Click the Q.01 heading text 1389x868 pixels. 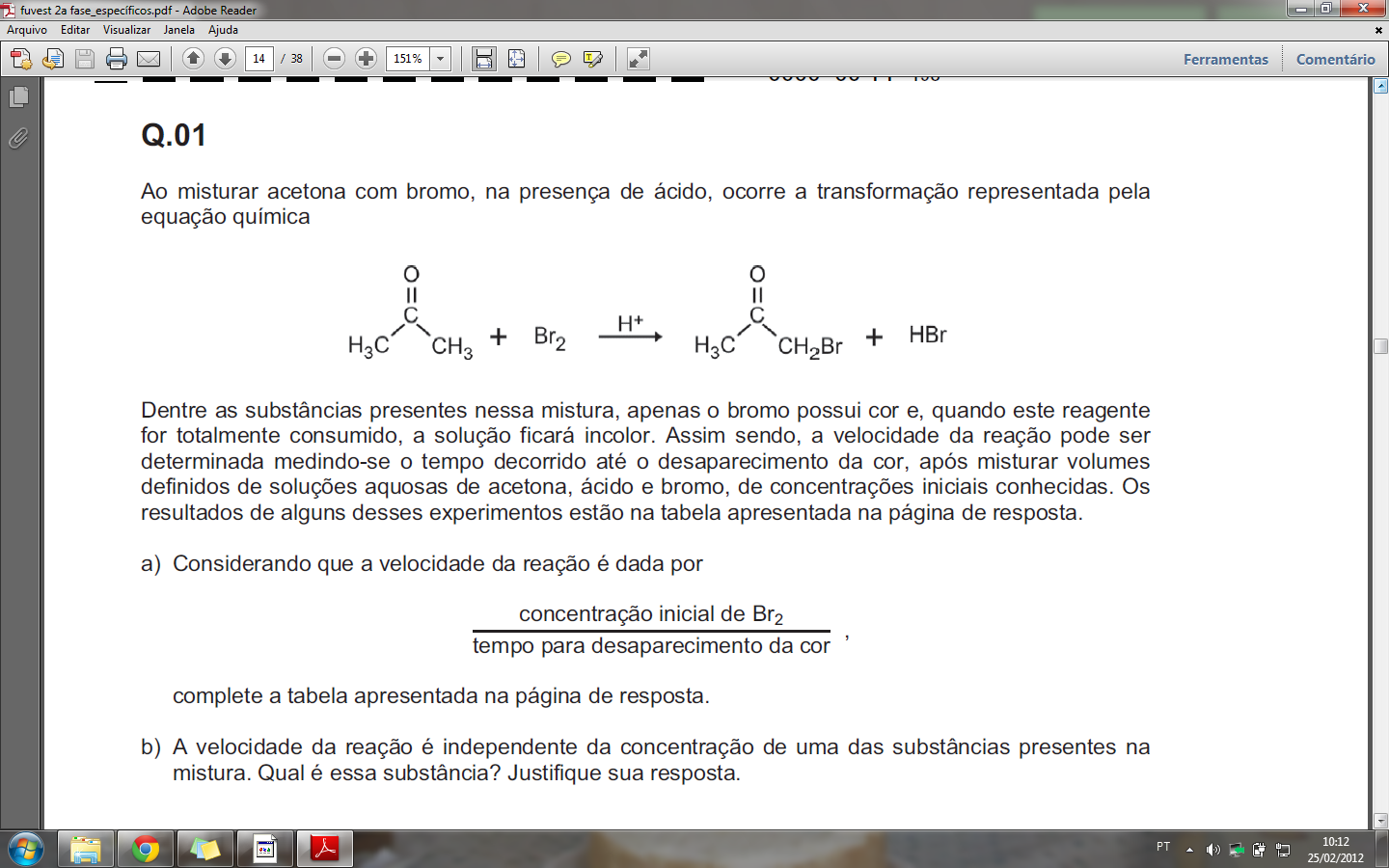point(174,135)
